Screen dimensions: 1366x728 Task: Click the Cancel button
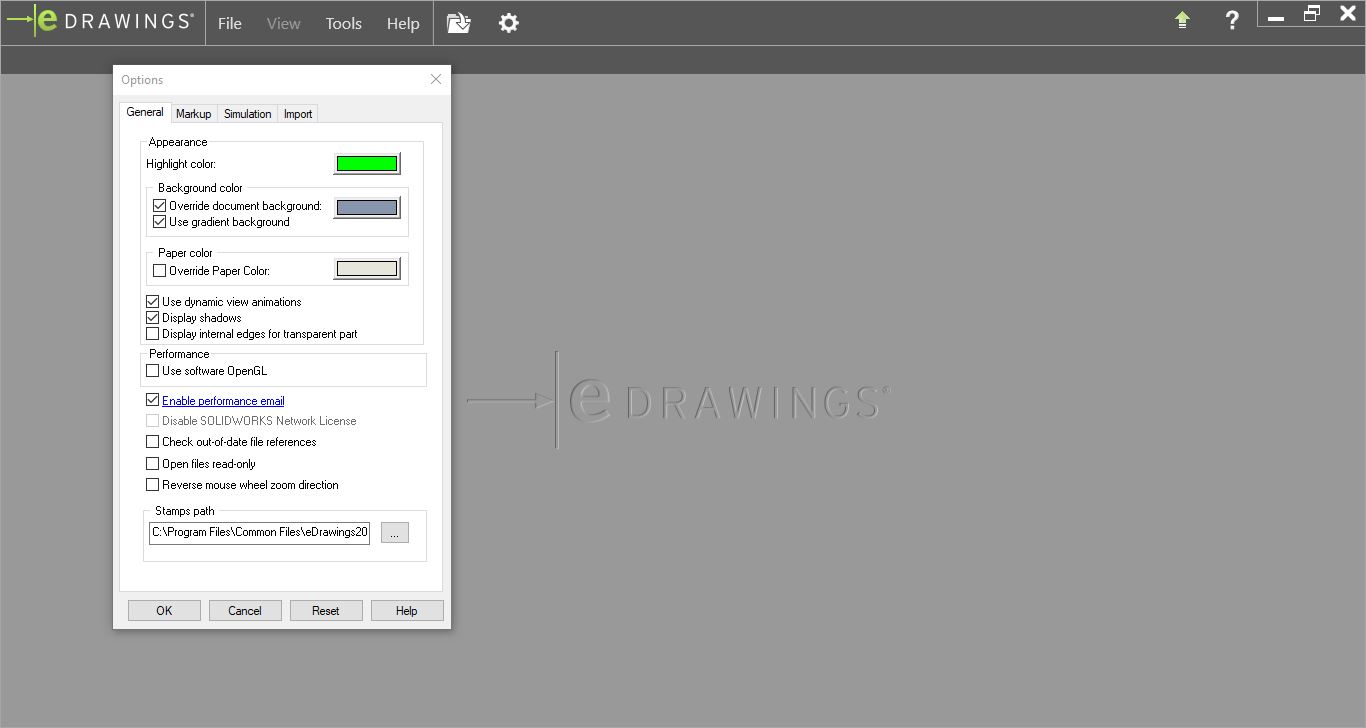tap(245, 611)
